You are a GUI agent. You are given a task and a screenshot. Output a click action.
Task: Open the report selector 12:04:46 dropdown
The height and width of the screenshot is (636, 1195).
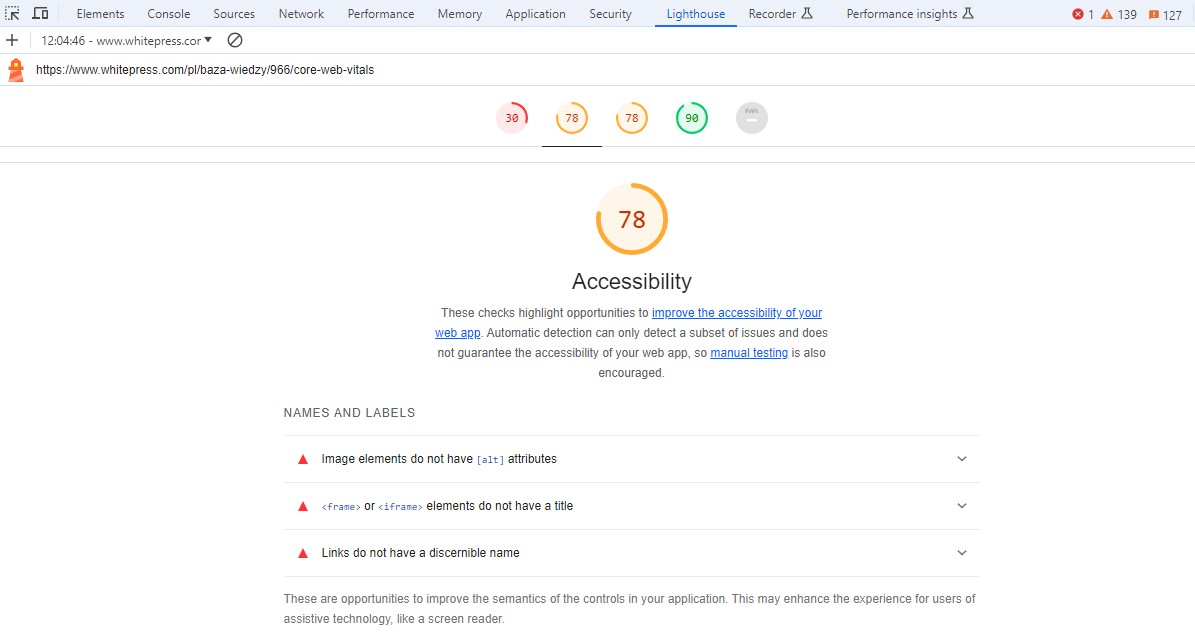[x=127, y=40]
